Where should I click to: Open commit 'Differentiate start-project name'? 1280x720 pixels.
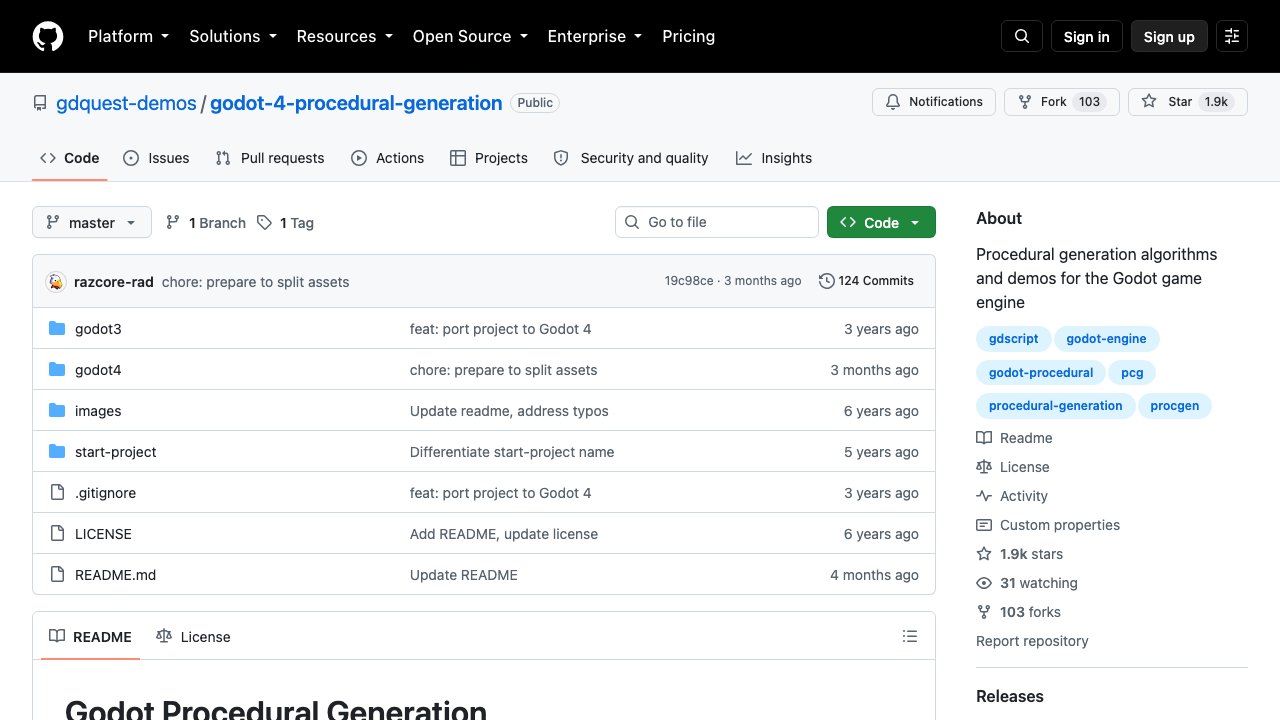[512, 452]
